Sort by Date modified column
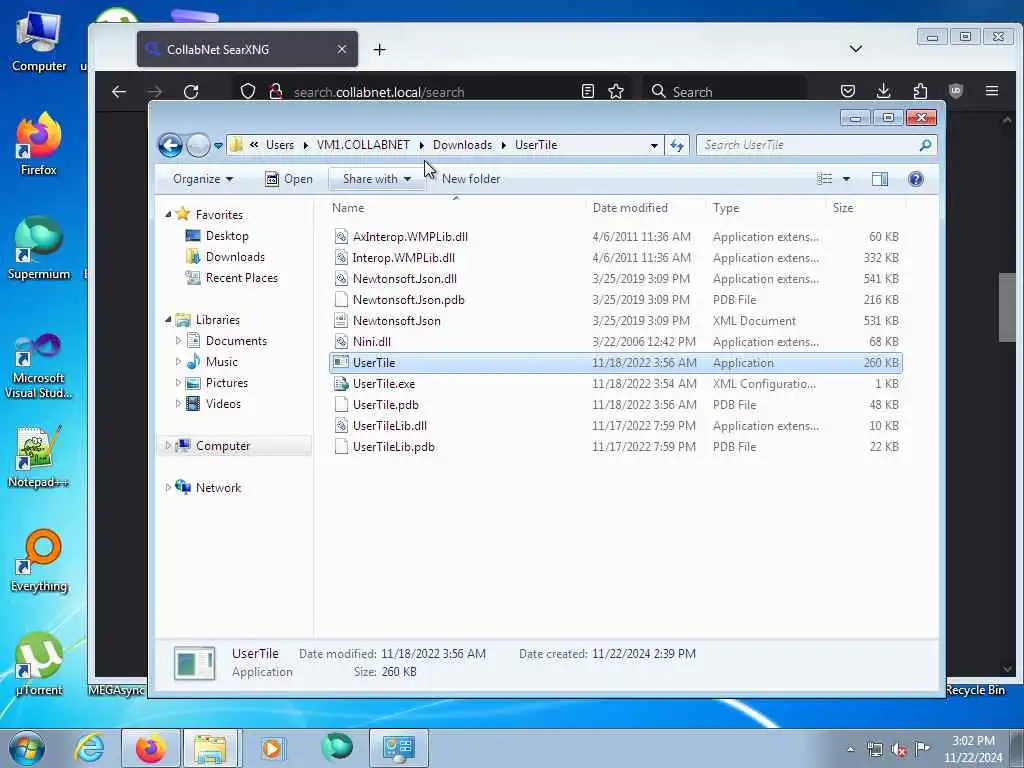 pyautogui.click(x=645, y=208)
